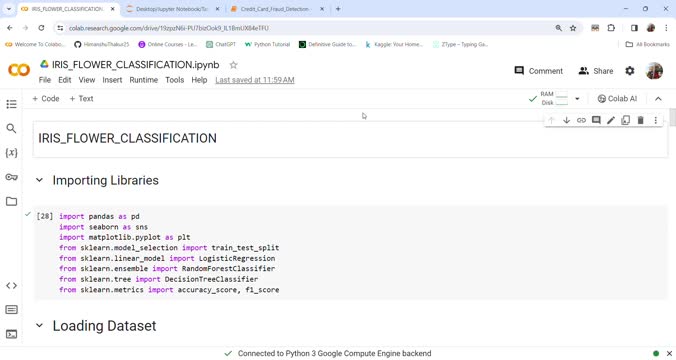
Task: Open Last saved at 11:59 AM link
Action: (255, 80)
